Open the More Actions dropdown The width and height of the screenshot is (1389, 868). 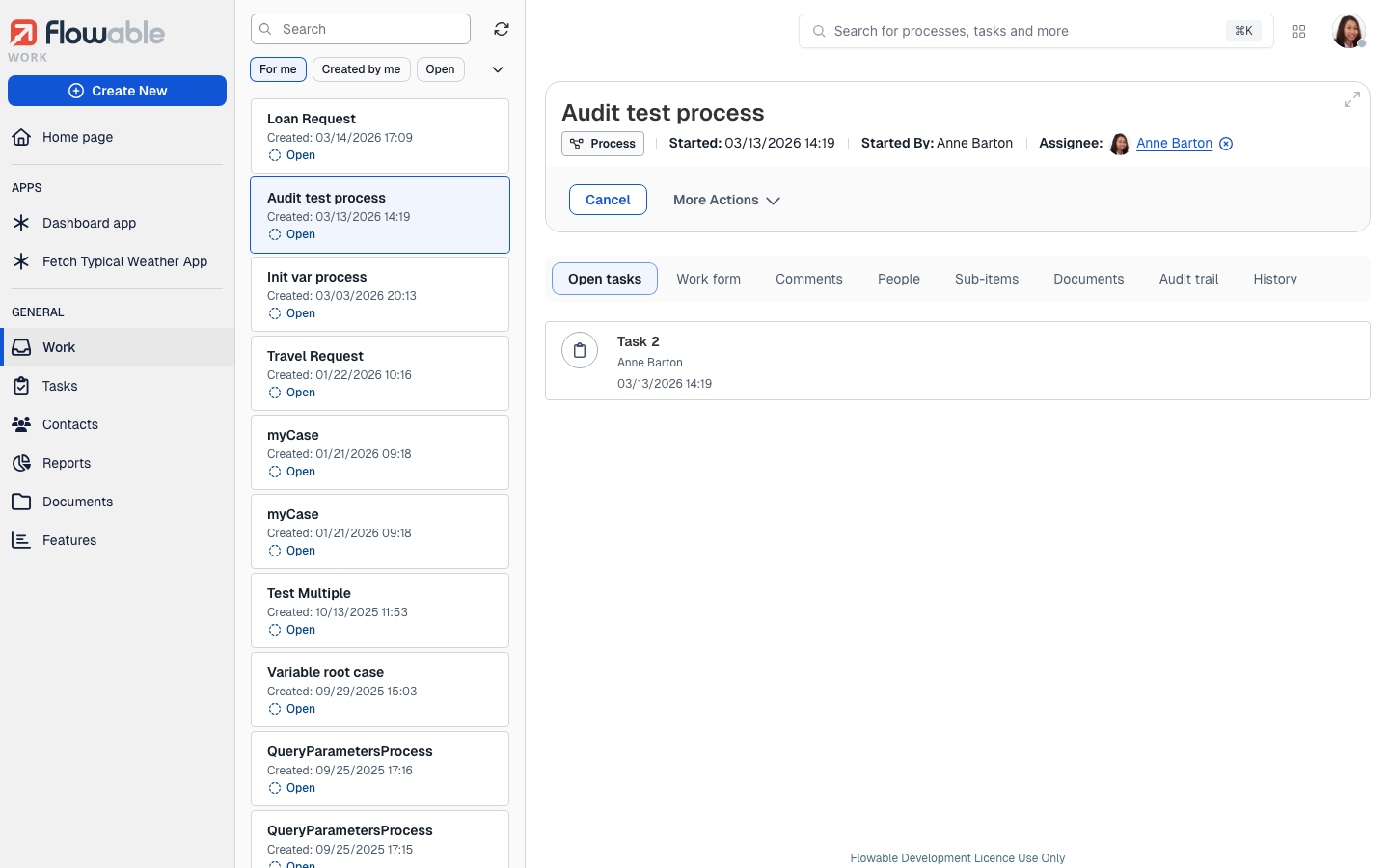click(x=726, y=200)
